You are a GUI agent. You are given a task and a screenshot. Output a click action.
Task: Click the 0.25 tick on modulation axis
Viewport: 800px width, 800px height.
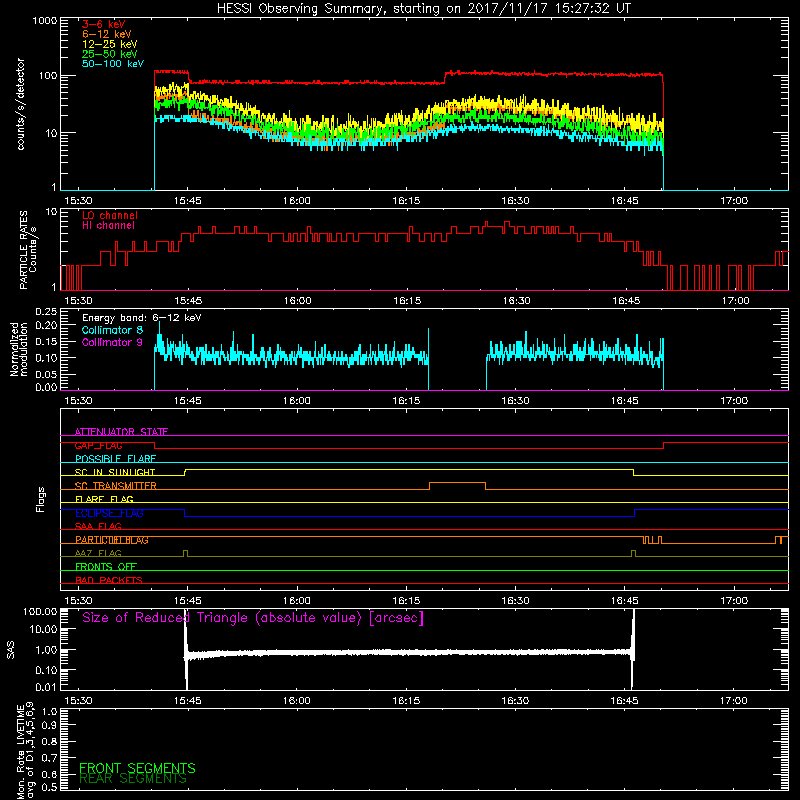46,312
